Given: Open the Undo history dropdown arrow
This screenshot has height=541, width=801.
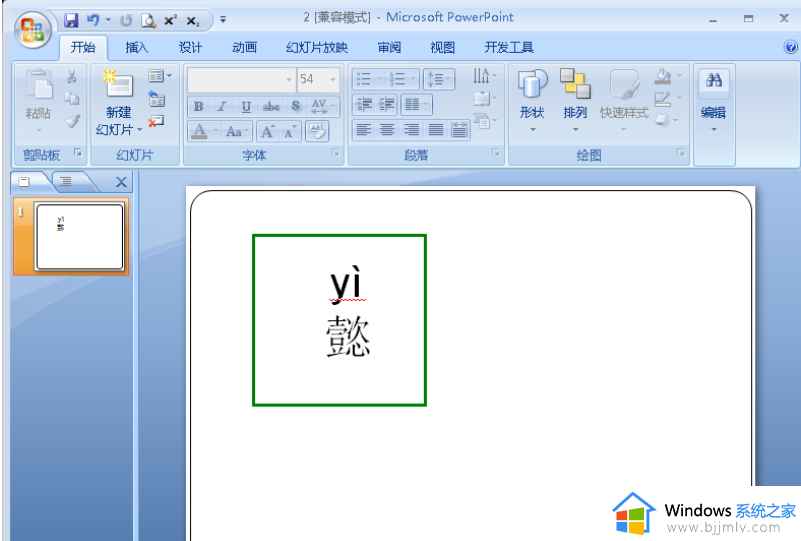Looking at the screenshot, I should coord(108,20).
